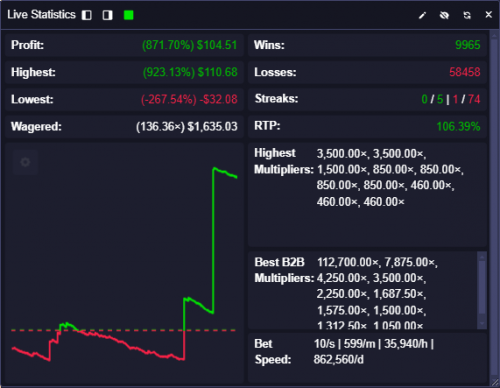Click the 7,875.00× B2B multiplier
Screen dimensions: 500x388
(x=411, y=262)
